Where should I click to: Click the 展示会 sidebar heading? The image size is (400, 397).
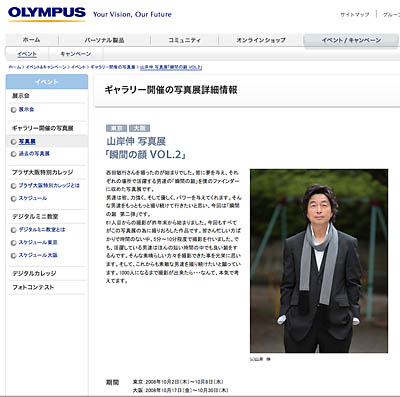21,96
